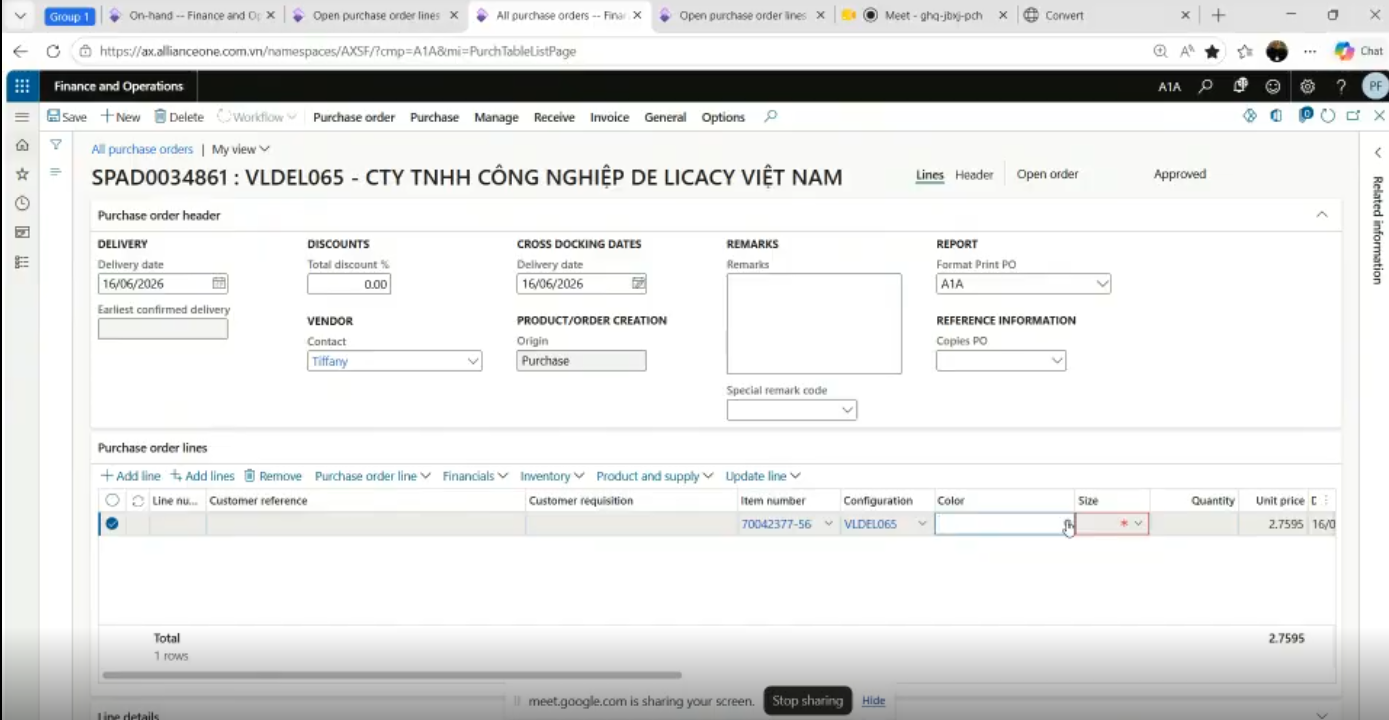The image size is (1389, 720).
Task: Open in Microsoft Office icon
Action: coord(1277,116)
